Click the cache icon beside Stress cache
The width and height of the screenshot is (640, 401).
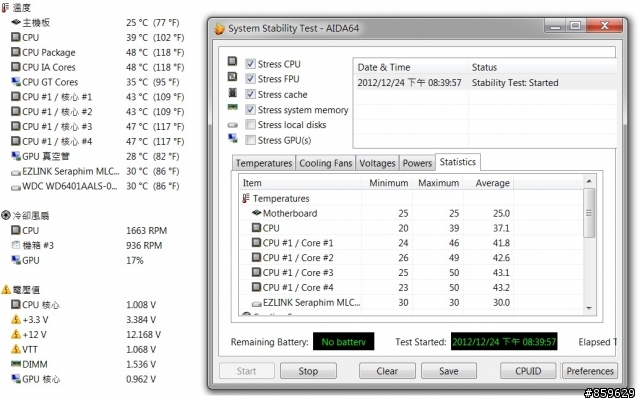[x=232, y=93]
